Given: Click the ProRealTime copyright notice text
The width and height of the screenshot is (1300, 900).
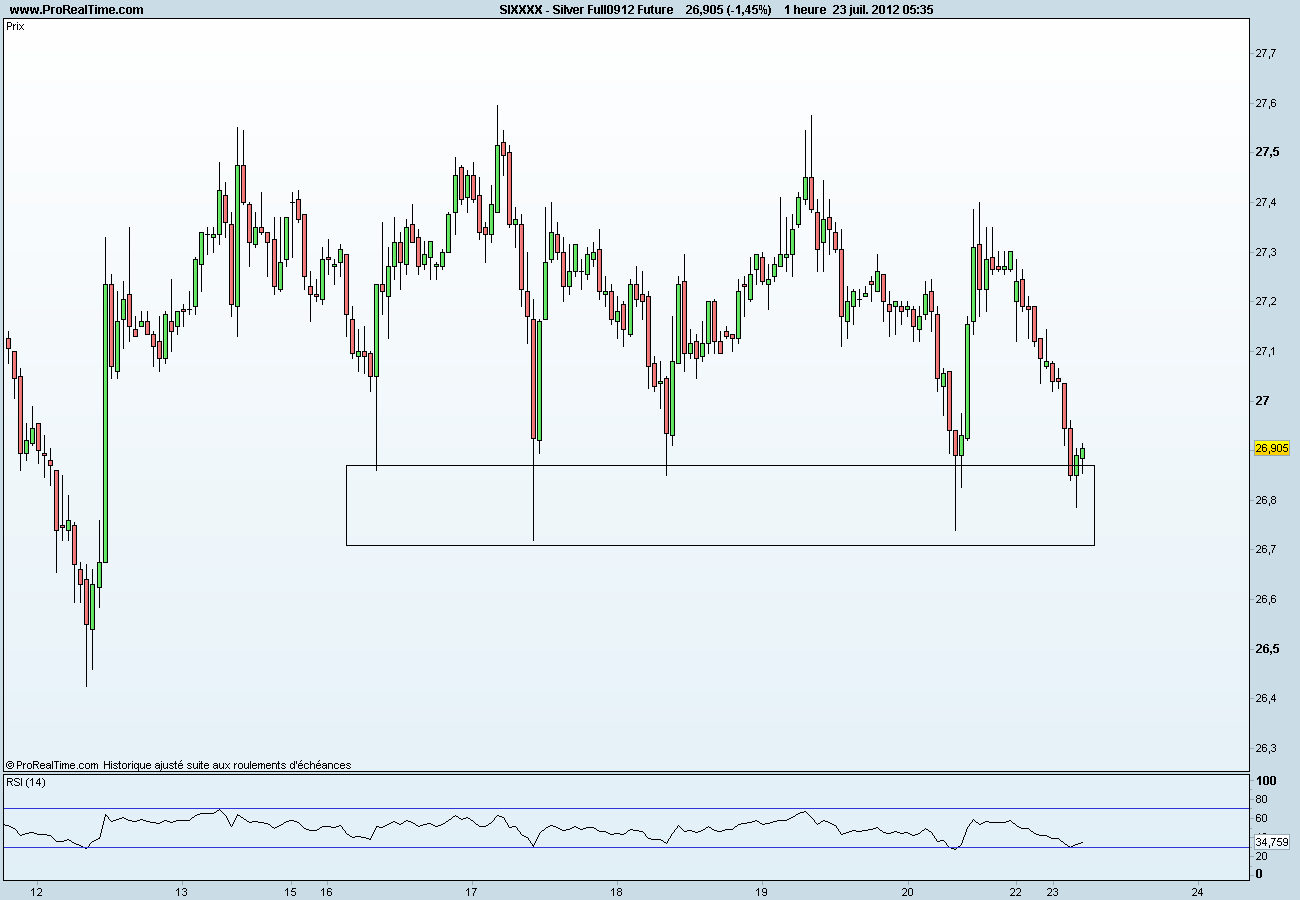Looking at the screenshot, I should tap(178, 765).
